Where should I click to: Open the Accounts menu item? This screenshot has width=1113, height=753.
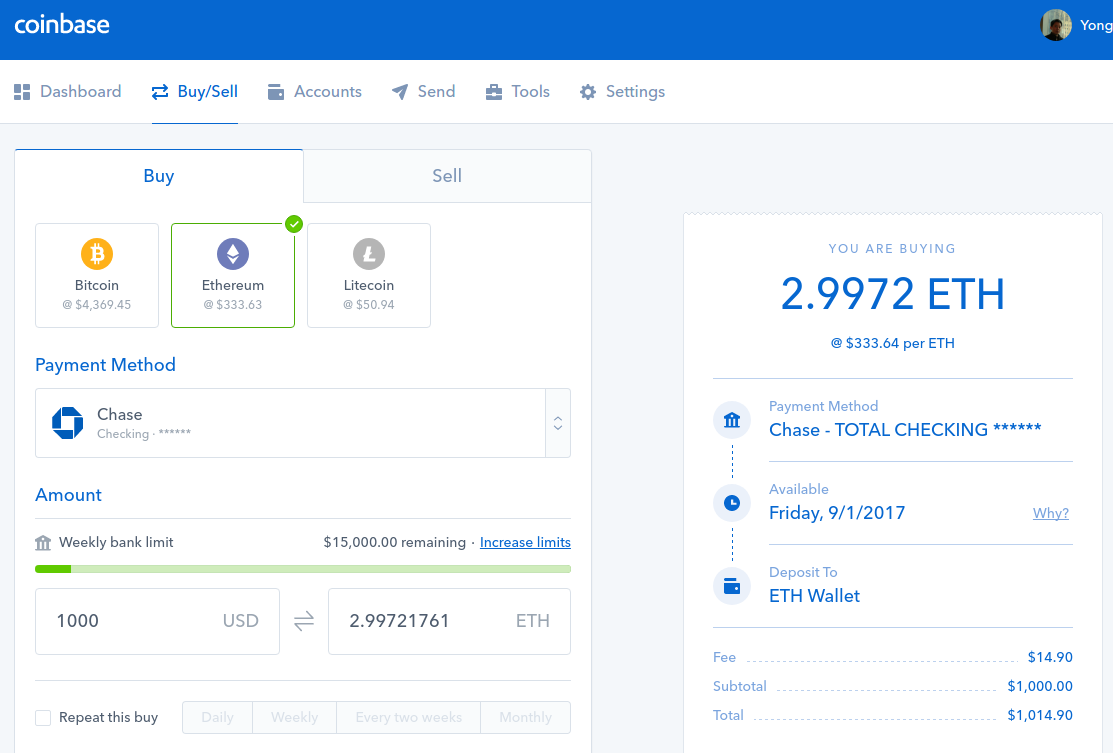pos(314,92)
